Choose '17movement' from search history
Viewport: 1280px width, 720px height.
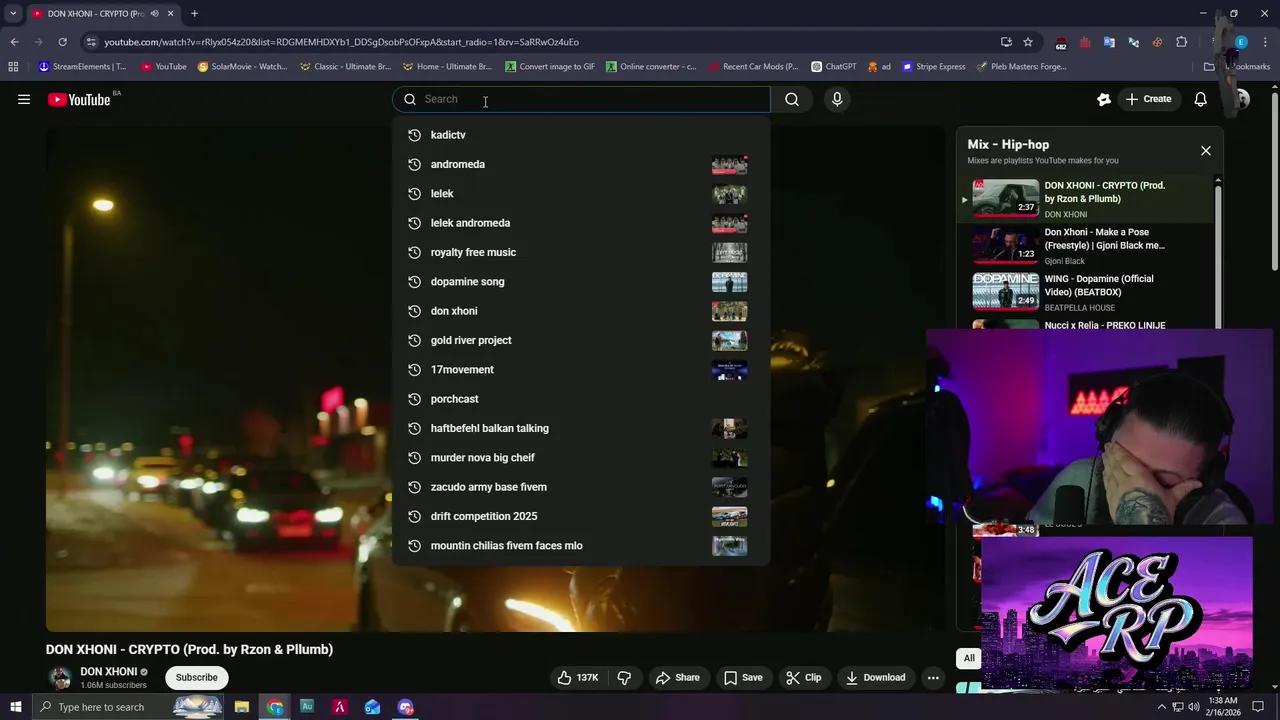click(581, 369)
